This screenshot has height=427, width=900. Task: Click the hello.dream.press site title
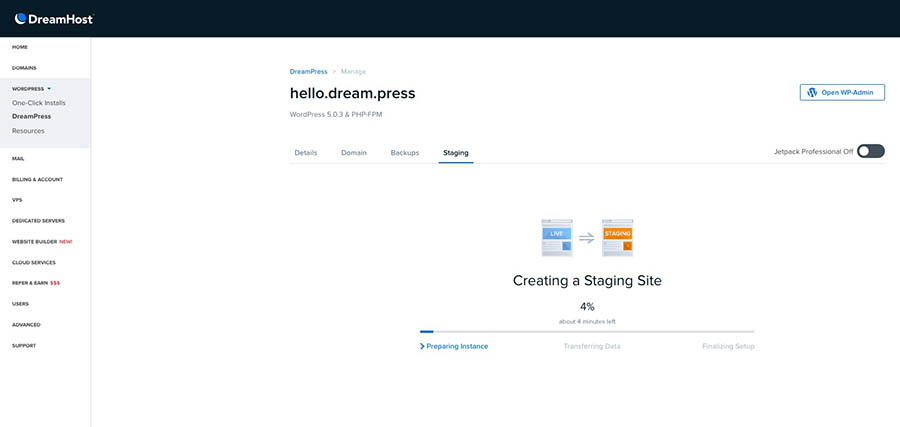pyautogui.click(x=352, y=94)
